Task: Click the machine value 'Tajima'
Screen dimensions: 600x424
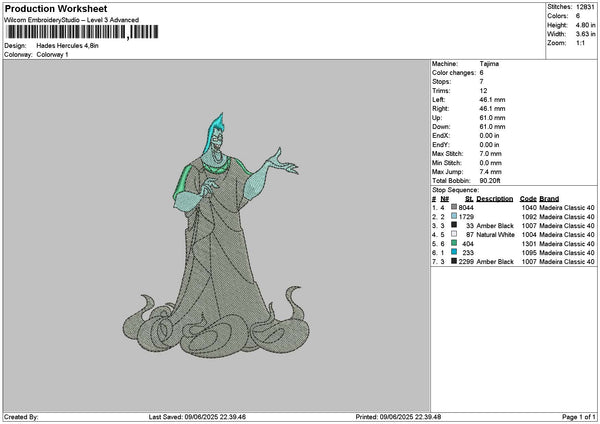Action: (x=489, y=64)
